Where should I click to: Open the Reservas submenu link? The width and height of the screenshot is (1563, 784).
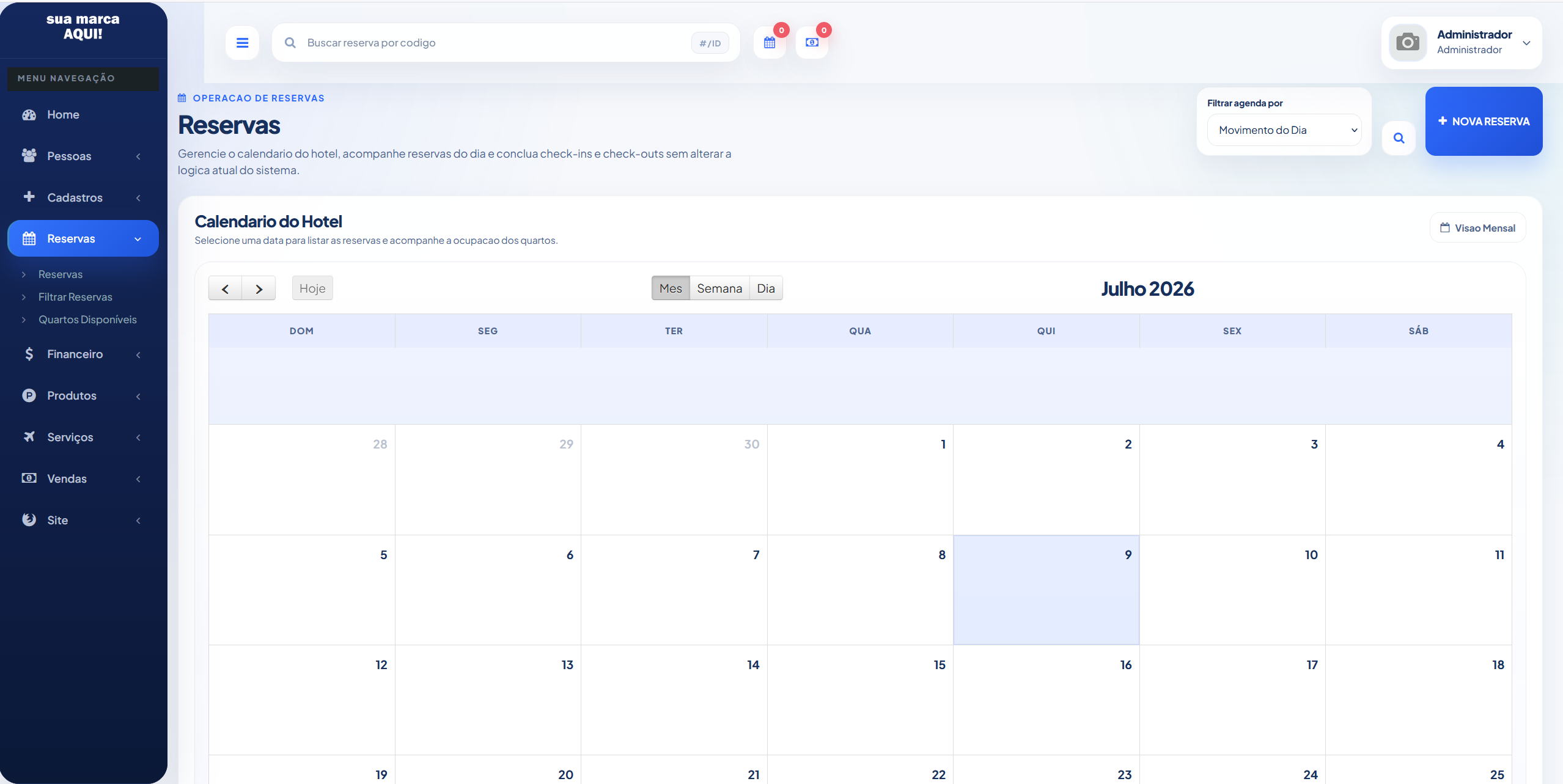61,274
